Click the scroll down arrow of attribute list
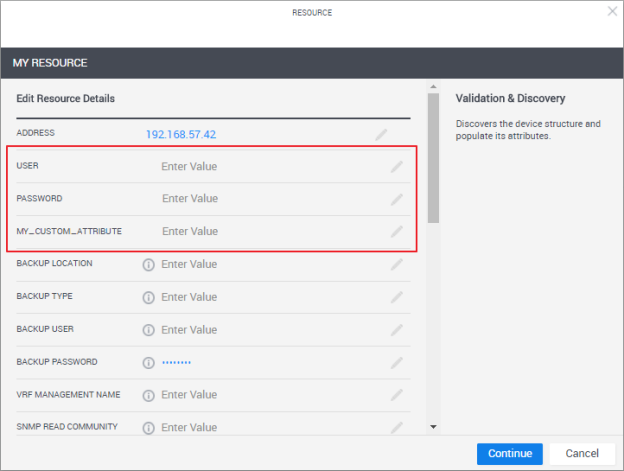This screenshot has width=624, height=471. click(x=433, y=427)
